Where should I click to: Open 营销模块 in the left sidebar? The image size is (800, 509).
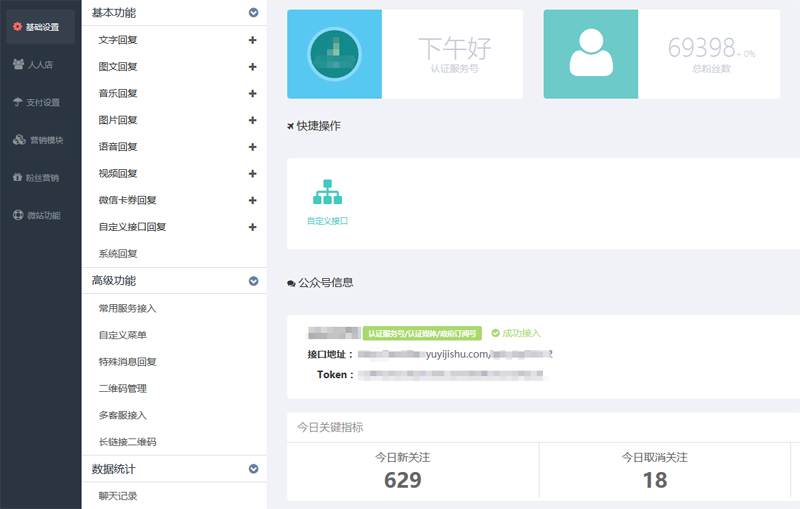coord(40,140)
